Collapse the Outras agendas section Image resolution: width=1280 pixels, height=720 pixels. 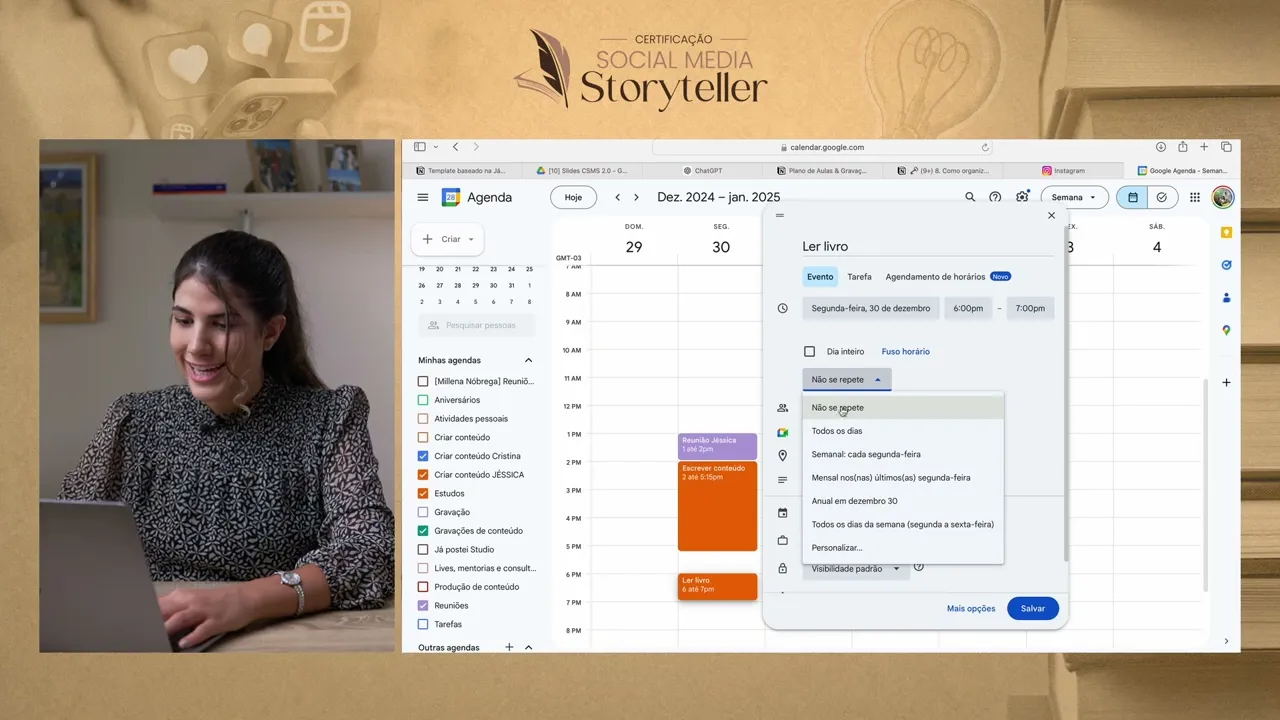click(x=528, y=647)
